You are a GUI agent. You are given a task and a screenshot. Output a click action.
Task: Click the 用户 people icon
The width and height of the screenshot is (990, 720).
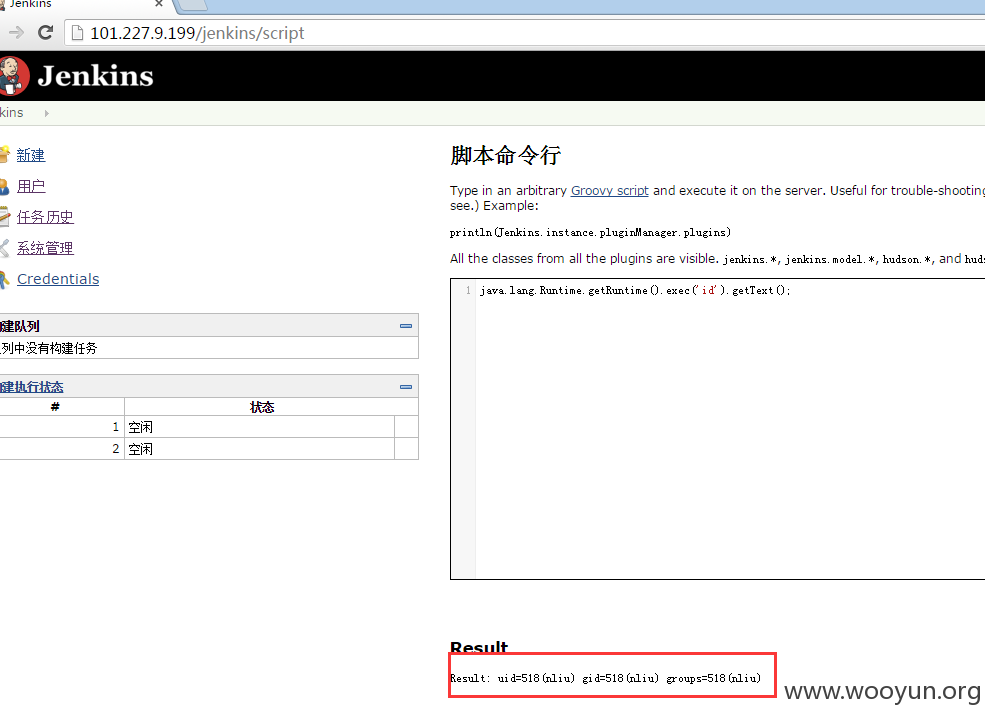click(x=4, y=186)
